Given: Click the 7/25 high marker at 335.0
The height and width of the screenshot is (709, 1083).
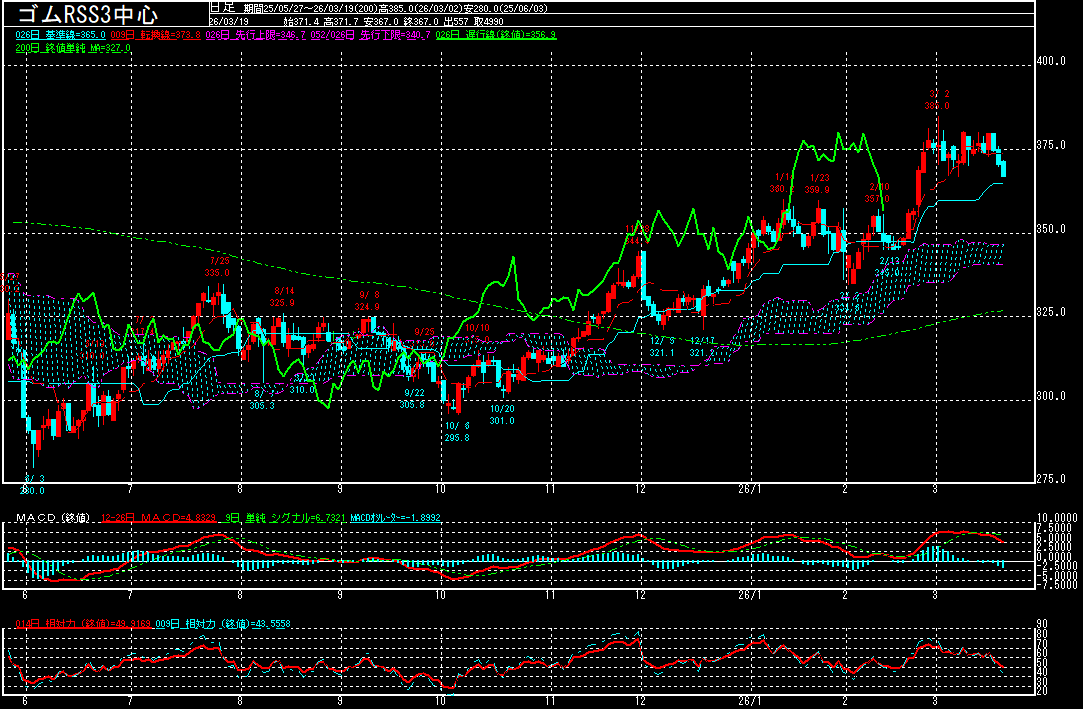Looking at the screenshot, I should pos(219,267).
